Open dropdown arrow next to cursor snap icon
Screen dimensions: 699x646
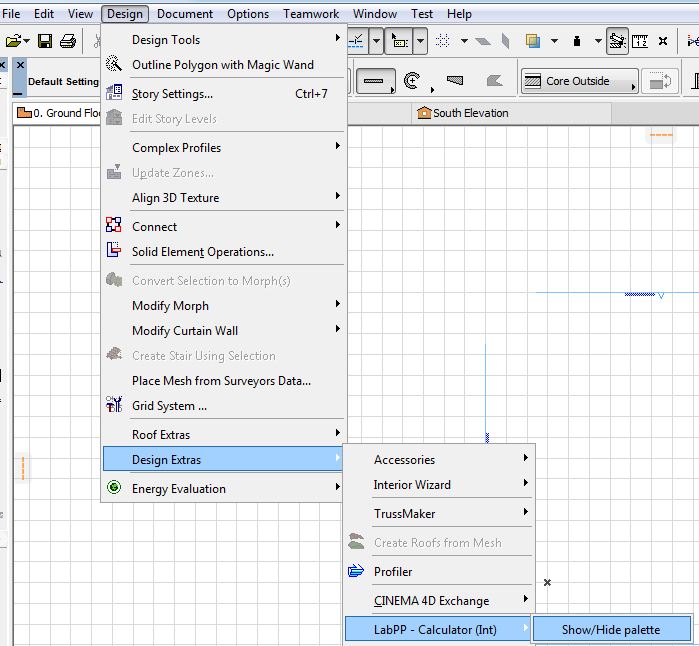click(x=420, y=41)
